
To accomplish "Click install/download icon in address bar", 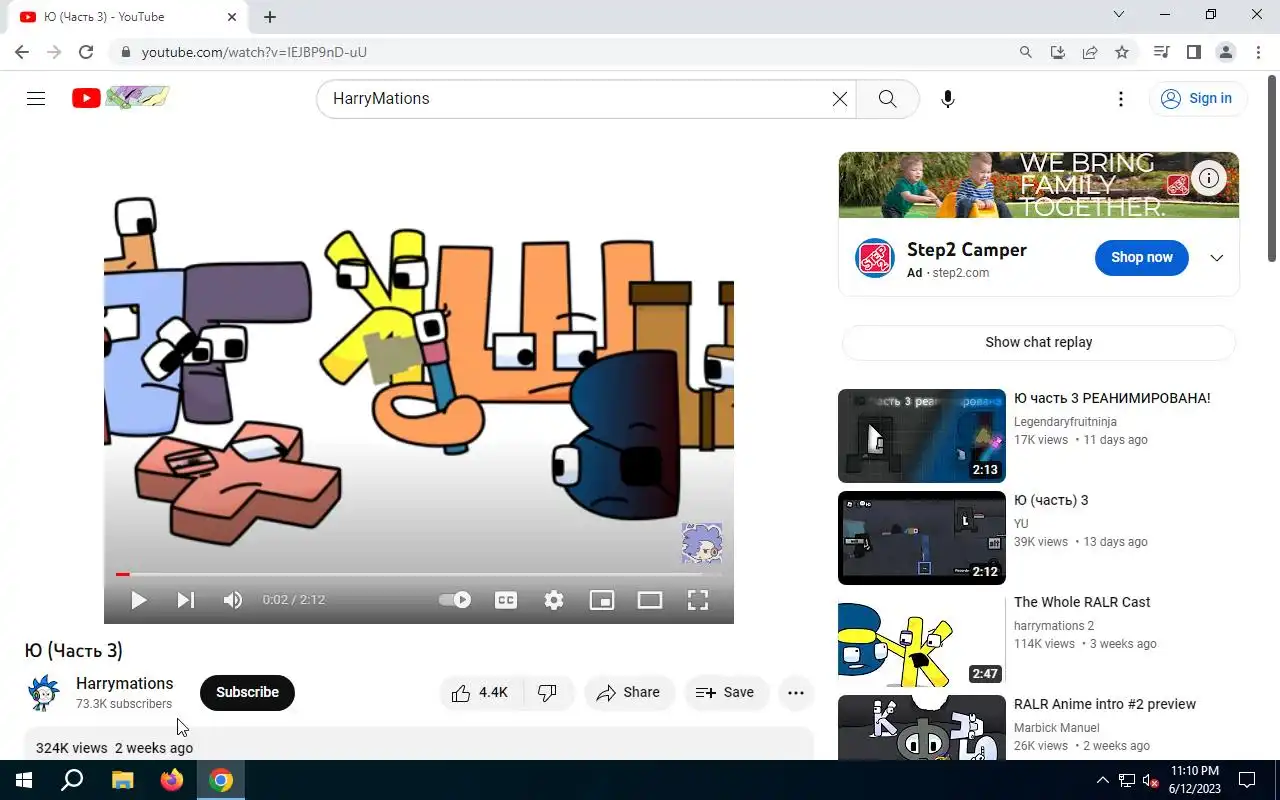I will coord(1057,52).
